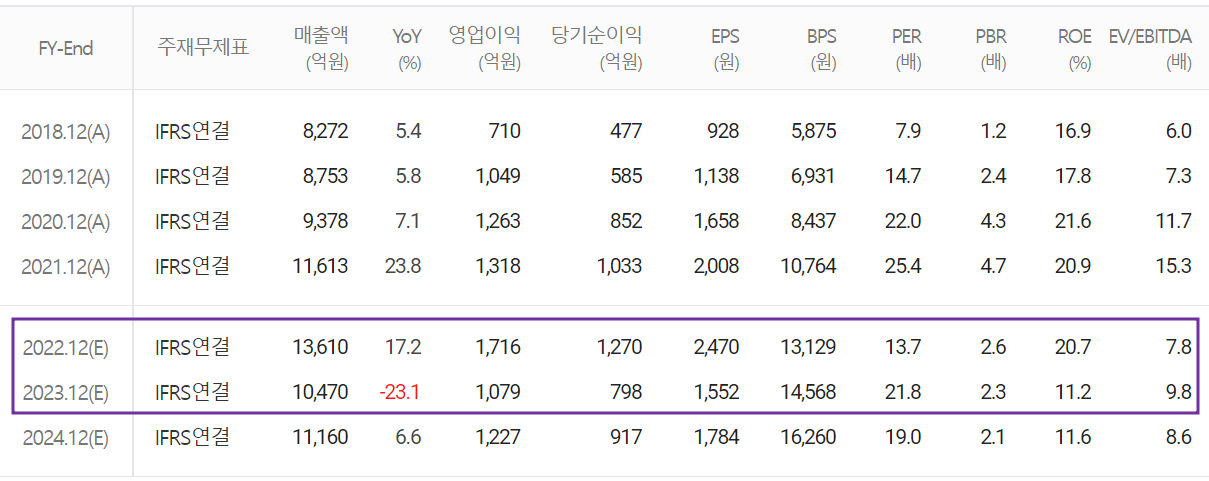
Task: Select the 2018.12(A) row label
Action: click(65, 132)
